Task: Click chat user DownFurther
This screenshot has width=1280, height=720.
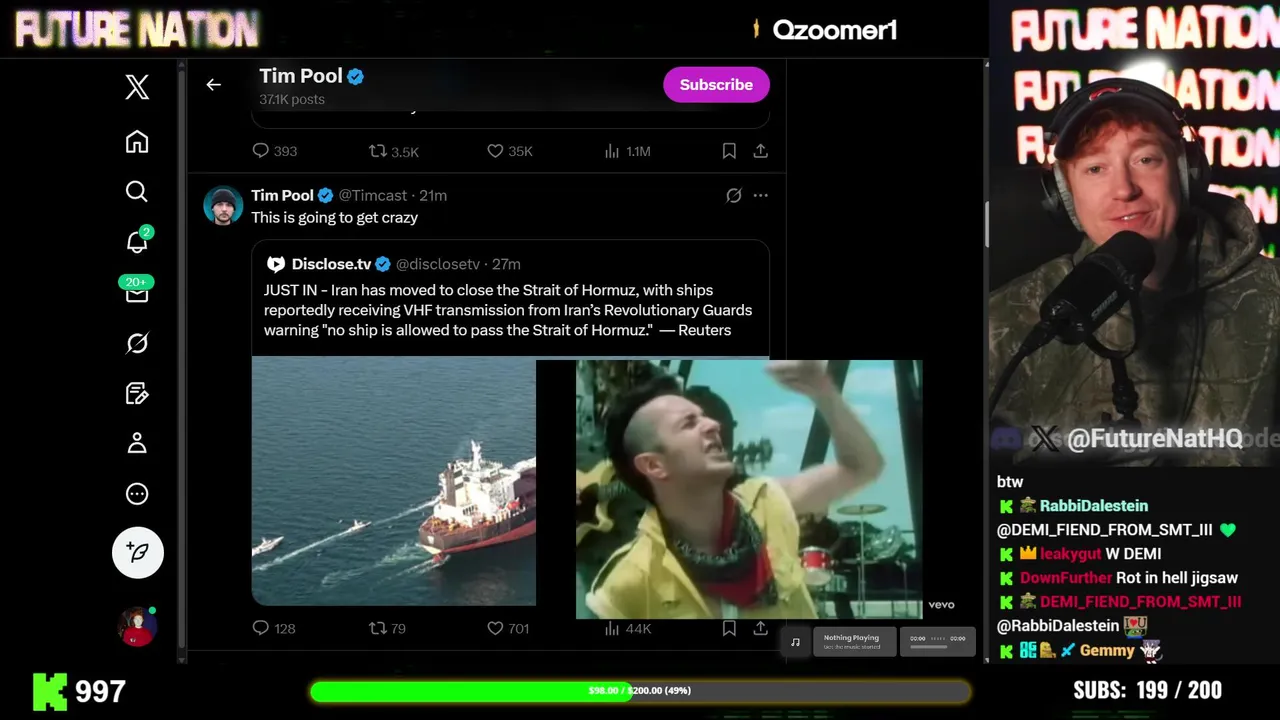Action: point(1066,578)
